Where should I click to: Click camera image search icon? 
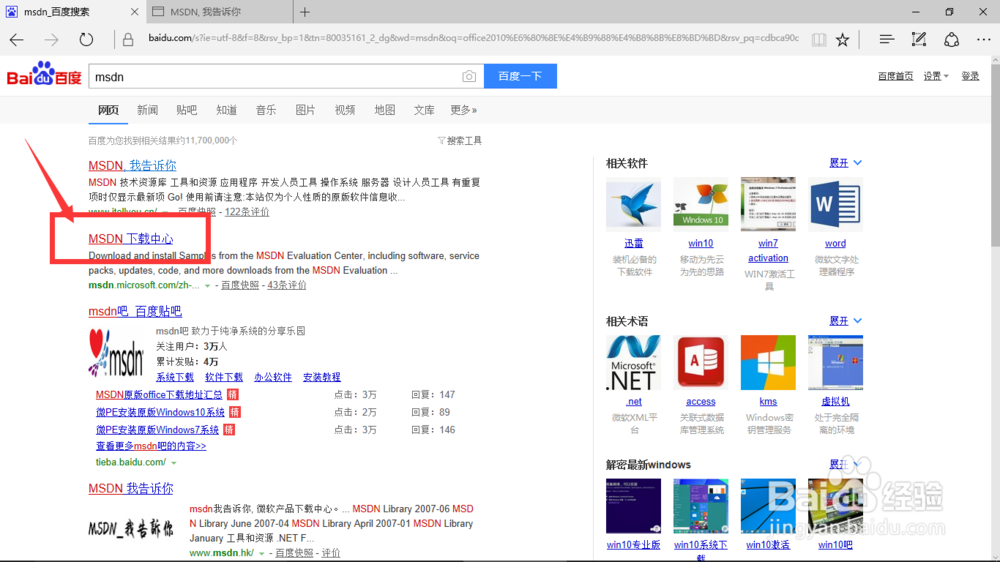pyautogui.click(x=469, y=77)
